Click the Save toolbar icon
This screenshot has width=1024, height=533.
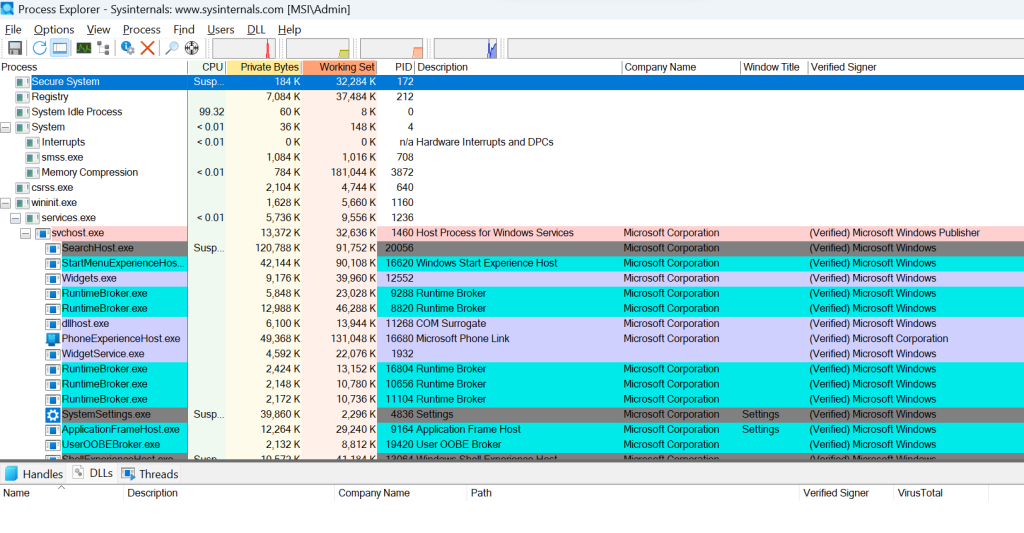point(14,48)
